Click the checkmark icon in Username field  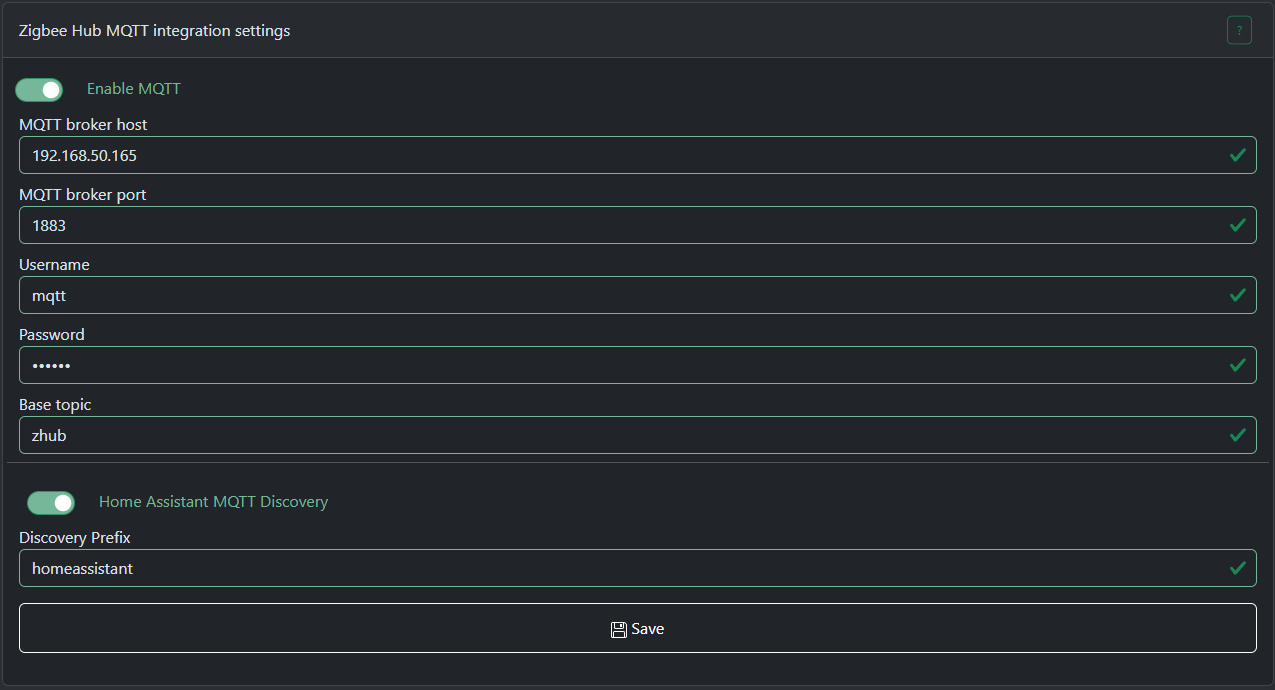tap(1237, 295)
